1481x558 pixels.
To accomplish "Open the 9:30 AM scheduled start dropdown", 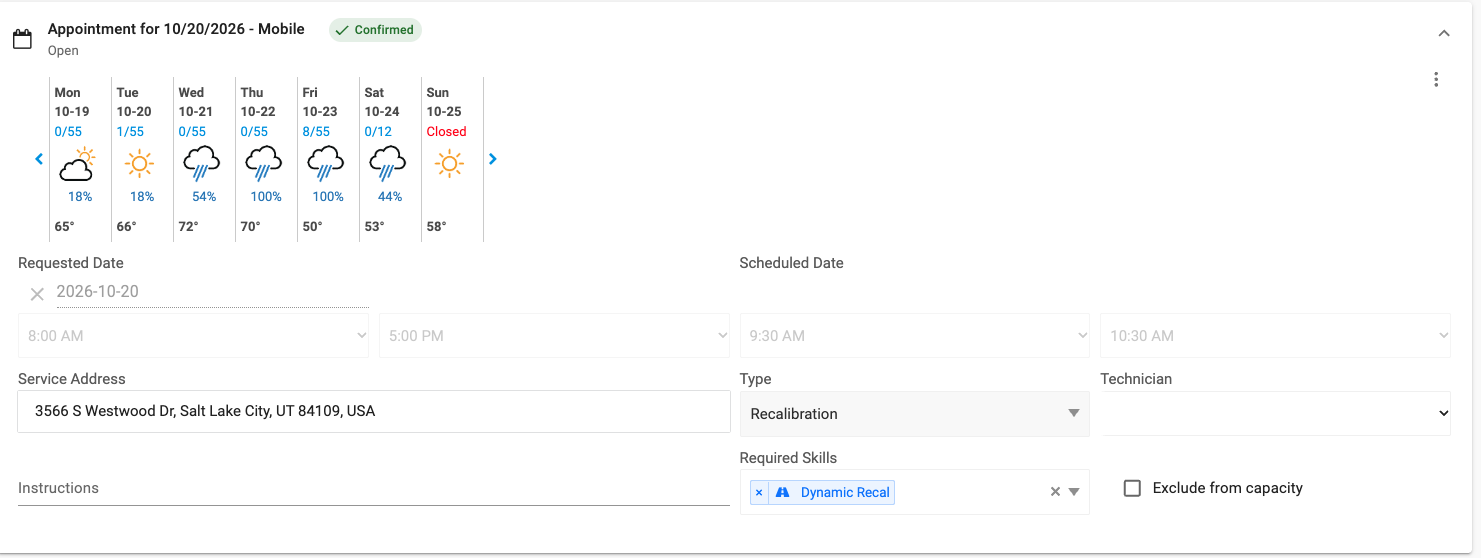I will (914, 336).
